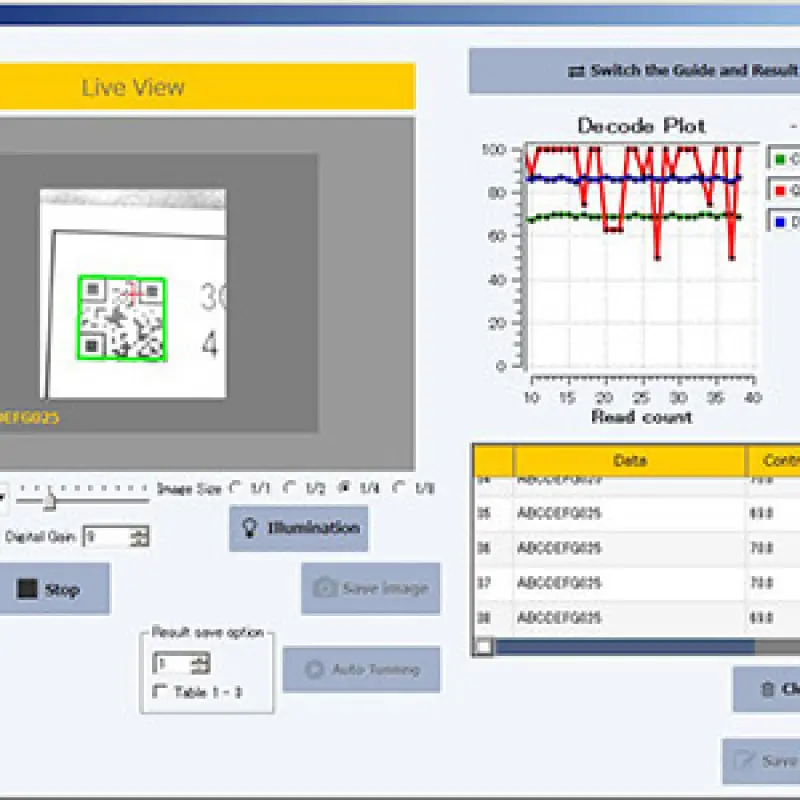
Task: Click the QR code in the live view image
Action: click(x=122, y=318)
